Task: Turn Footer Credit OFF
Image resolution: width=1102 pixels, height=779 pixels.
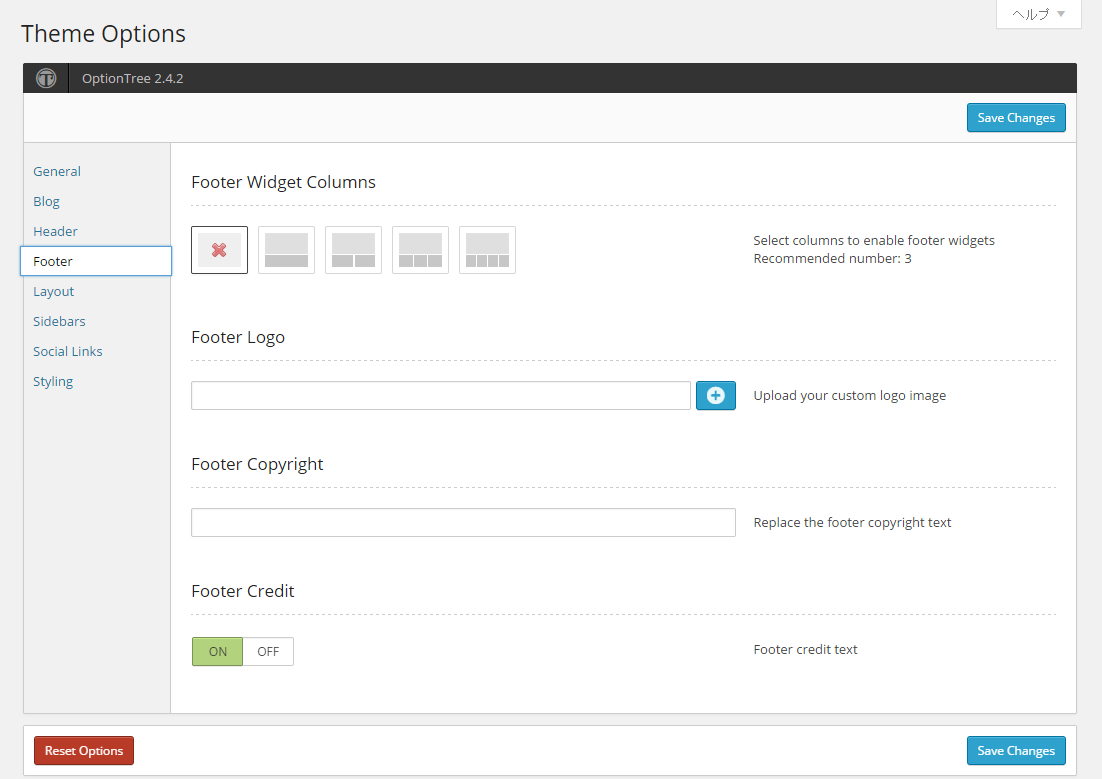Action: 268,651
